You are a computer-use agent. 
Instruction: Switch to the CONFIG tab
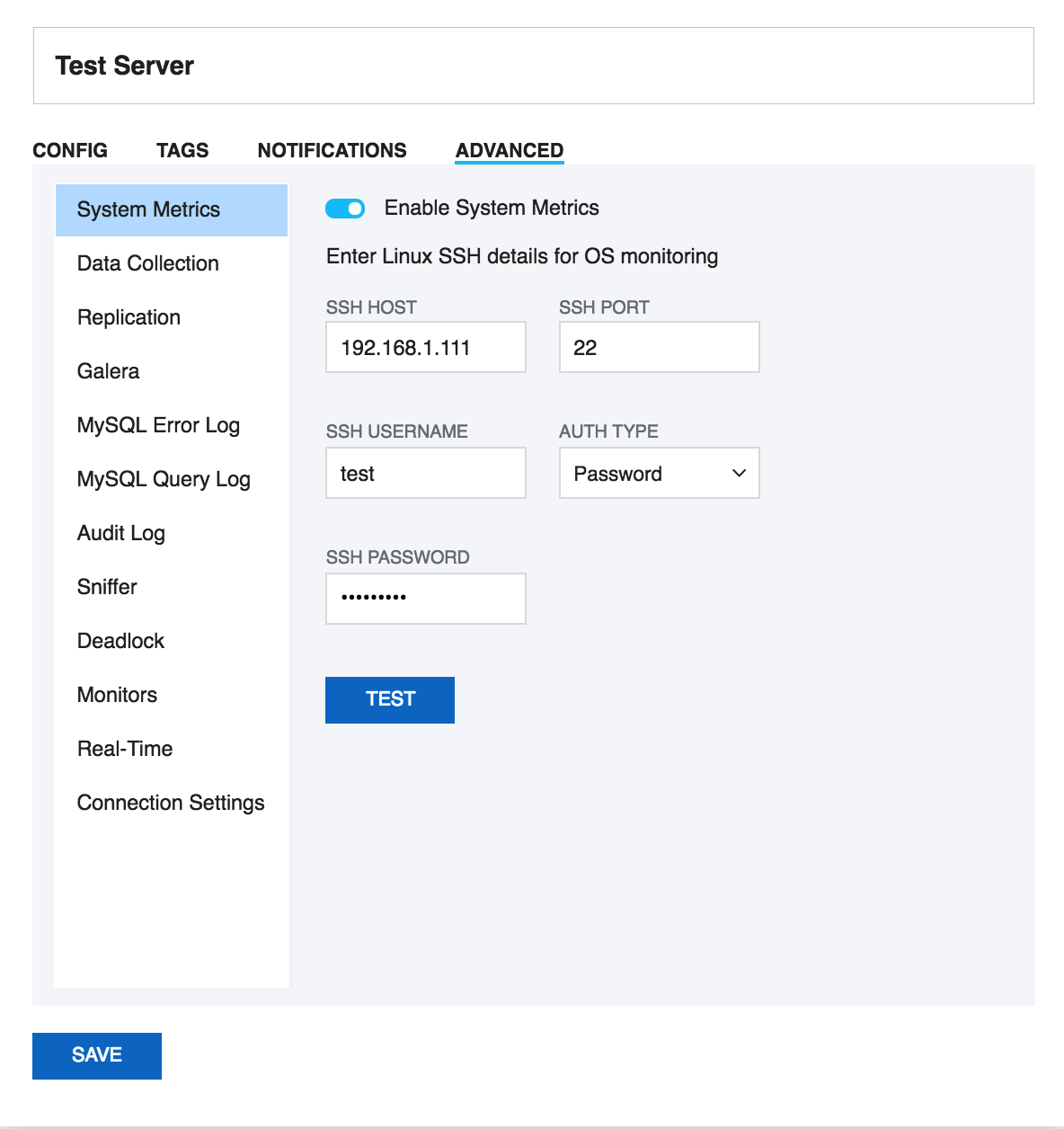[70, 150]
